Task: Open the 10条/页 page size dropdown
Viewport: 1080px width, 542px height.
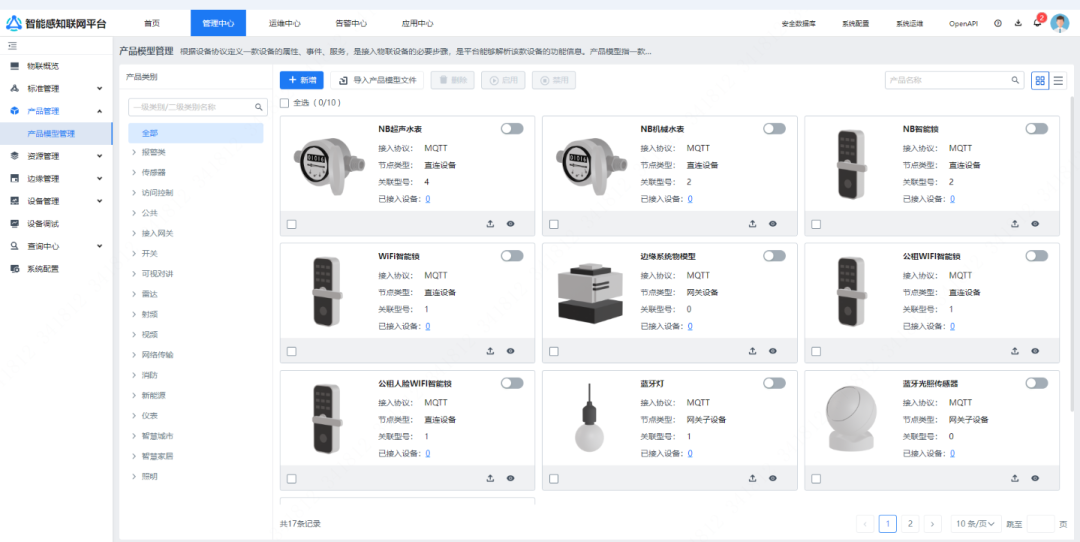Action: tap(976, 524)
